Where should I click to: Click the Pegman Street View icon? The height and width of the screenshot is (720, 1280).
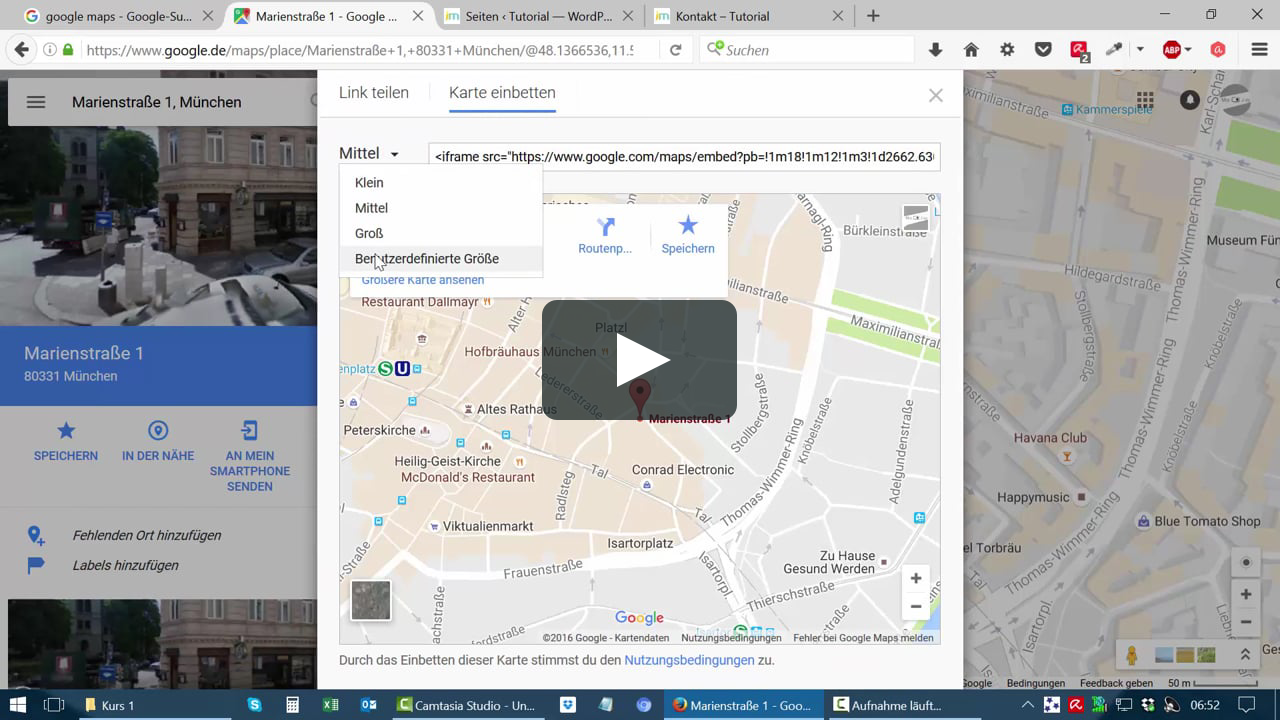click(x=1132, y=655)
